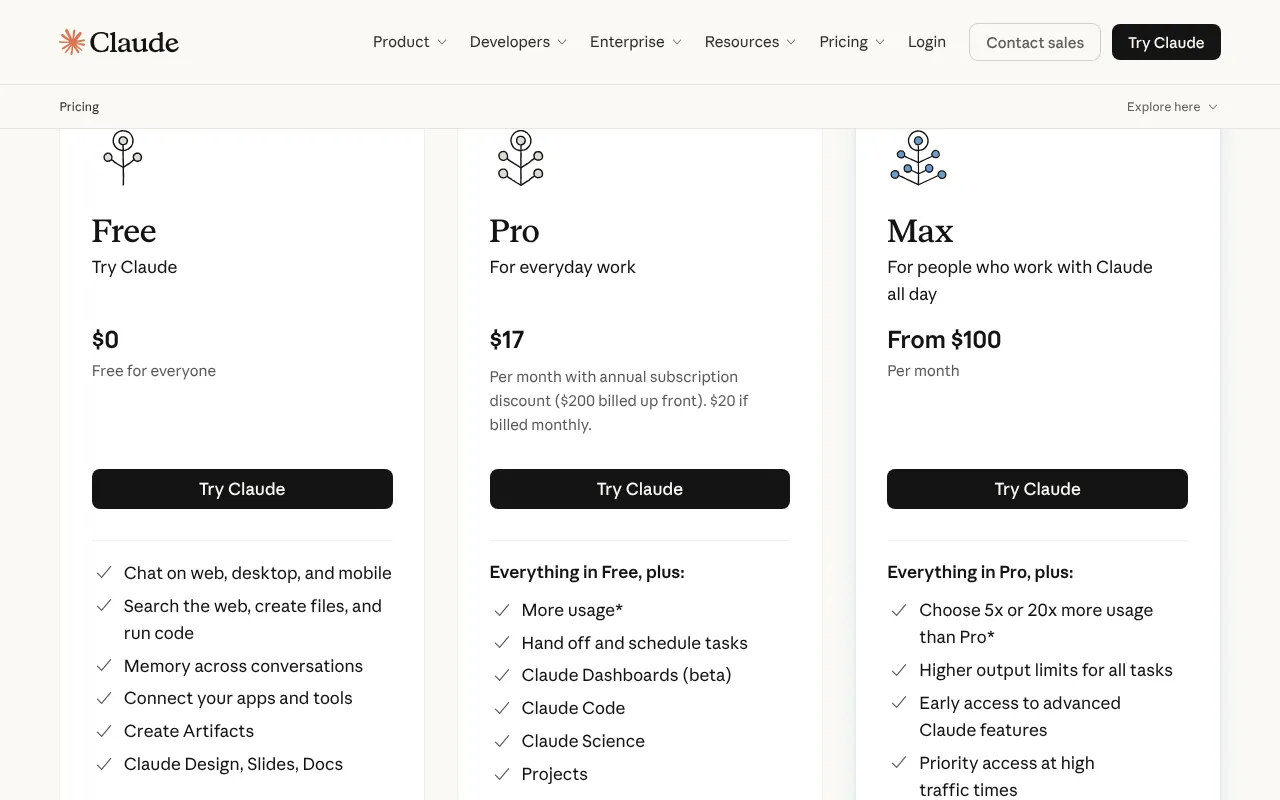Click Try Claude under the Free plan
The image size is (1280, 800).
pyautogui.click(x=242, y=489)
